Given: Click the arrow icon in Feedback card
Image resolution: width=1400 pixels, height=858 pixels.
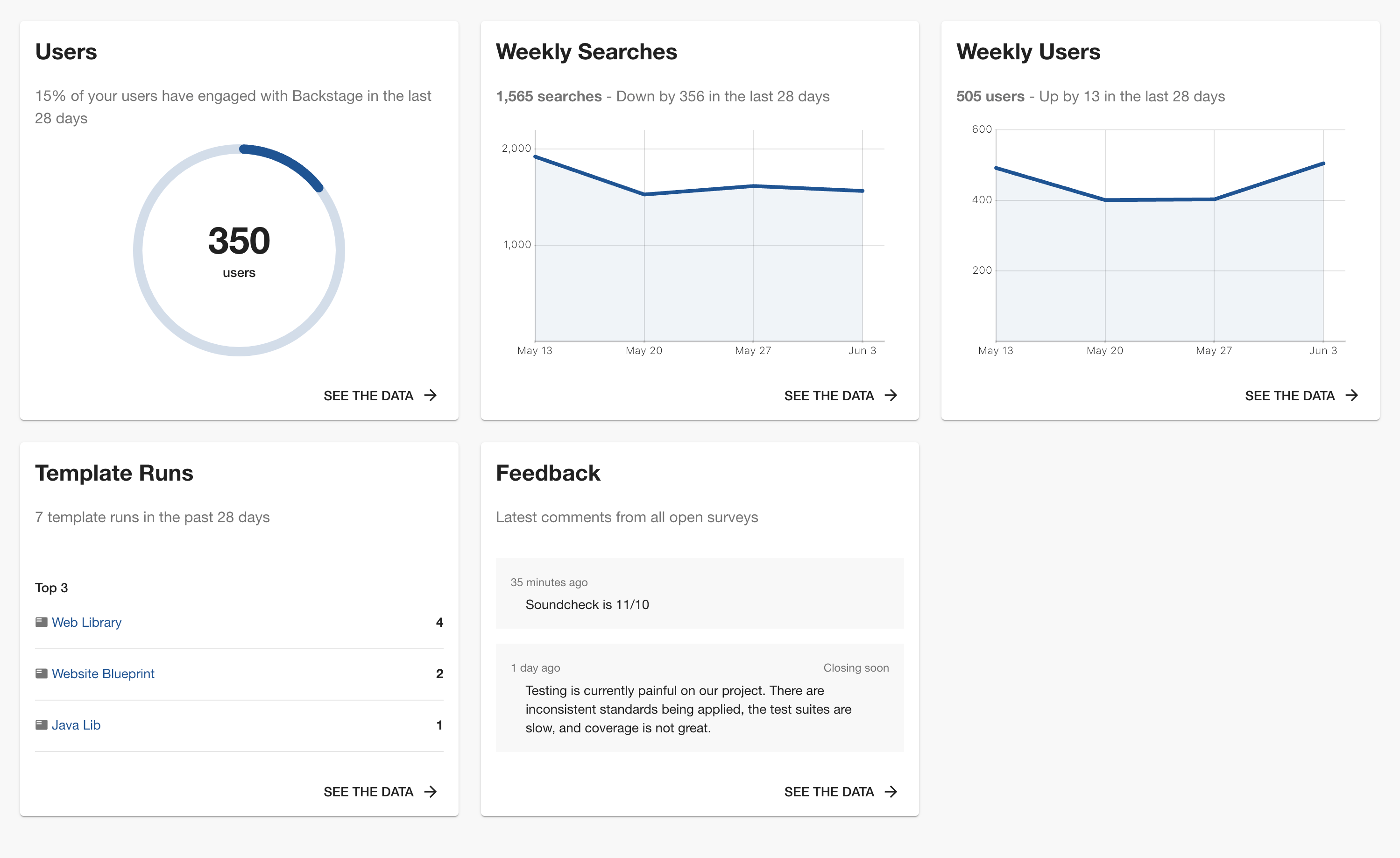Looking at the screenshot, I should [891, 792].
